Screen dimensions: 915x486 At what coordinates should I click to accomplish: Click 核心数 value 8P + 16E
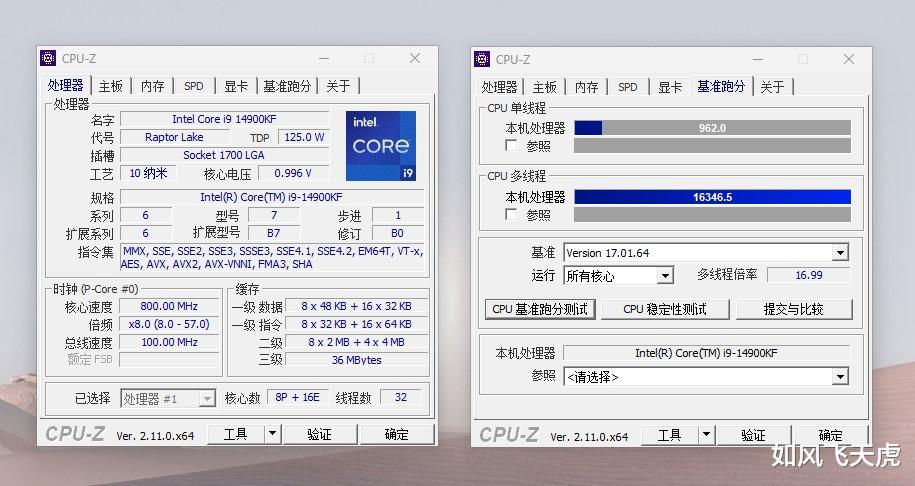click(298, 397)
